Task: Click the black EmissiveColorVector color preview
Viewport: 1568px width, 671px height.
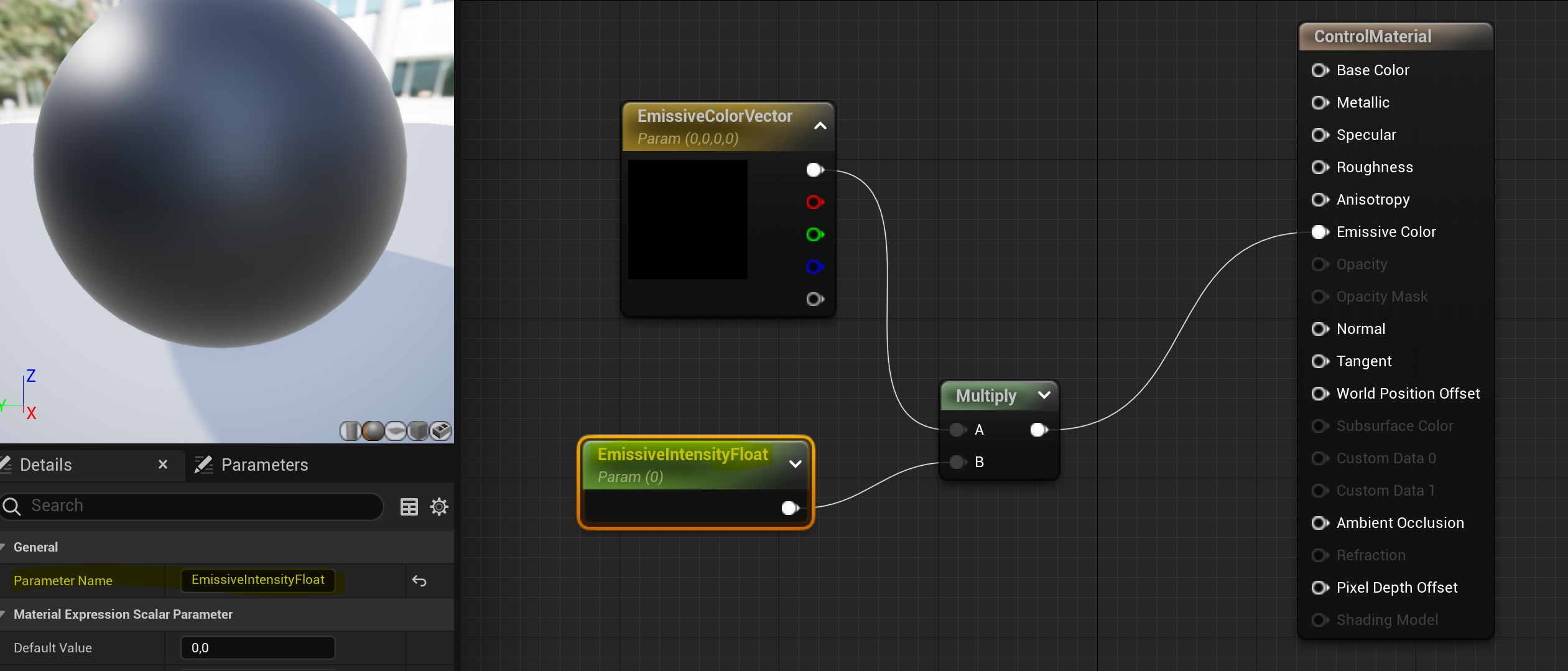Action: pos(687,220)
